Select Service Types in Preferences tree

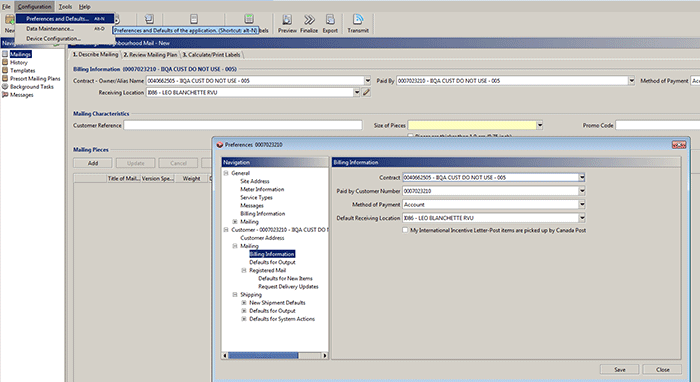[x=256, y=197]
